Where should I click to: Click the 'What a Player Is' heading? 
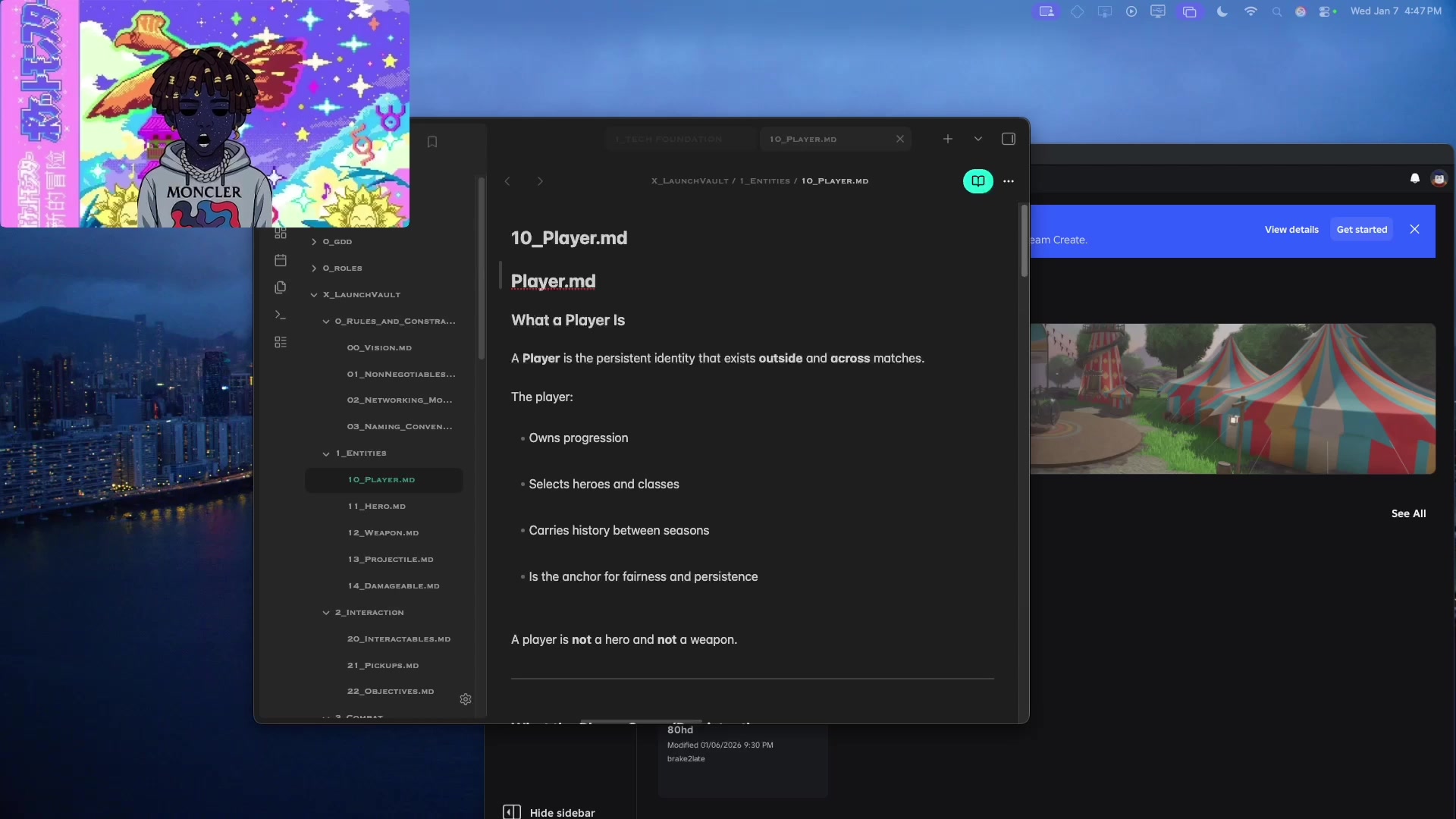(568, 320)
